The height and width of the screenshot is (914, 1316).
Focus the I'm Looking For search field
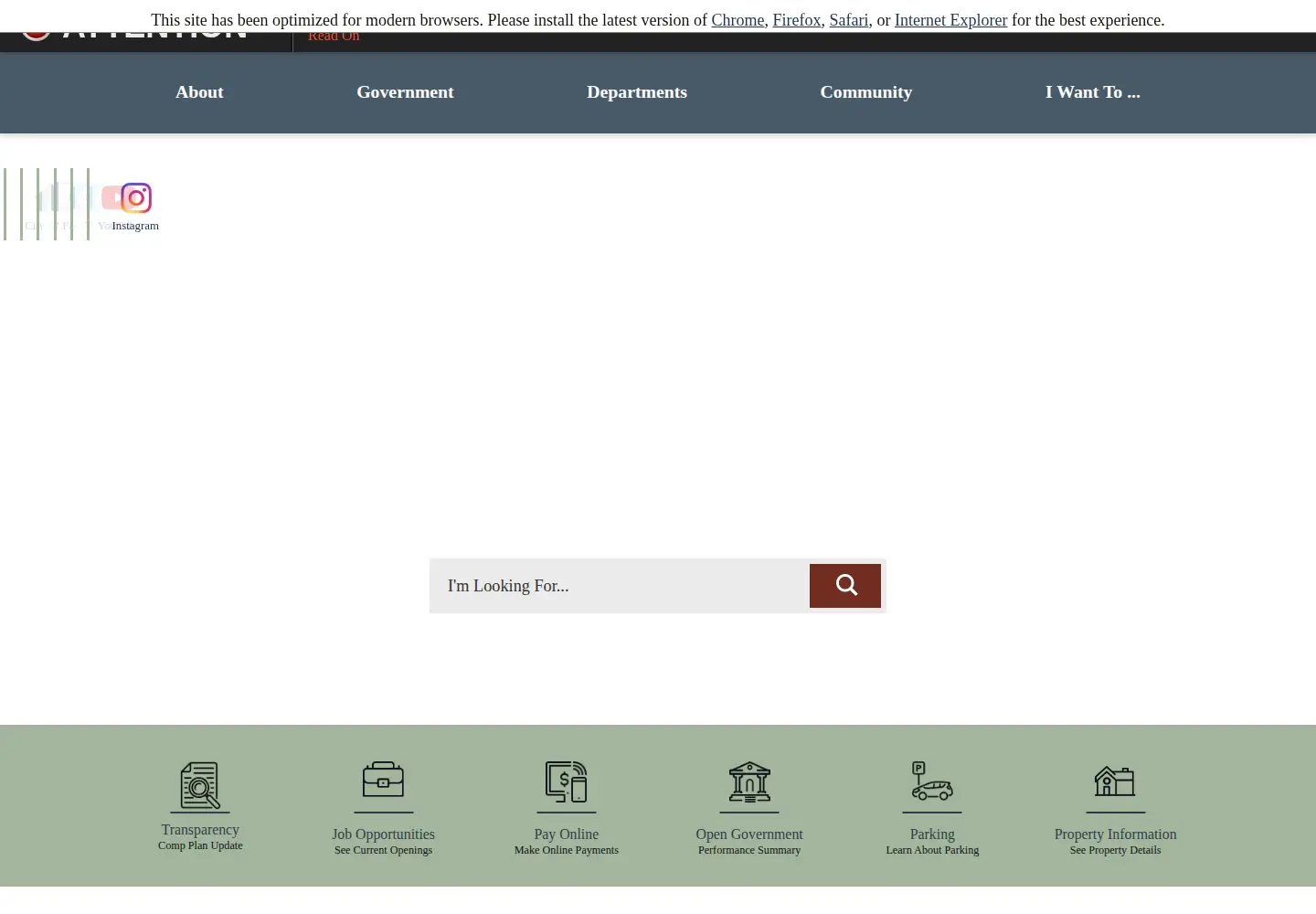point(620,586)
